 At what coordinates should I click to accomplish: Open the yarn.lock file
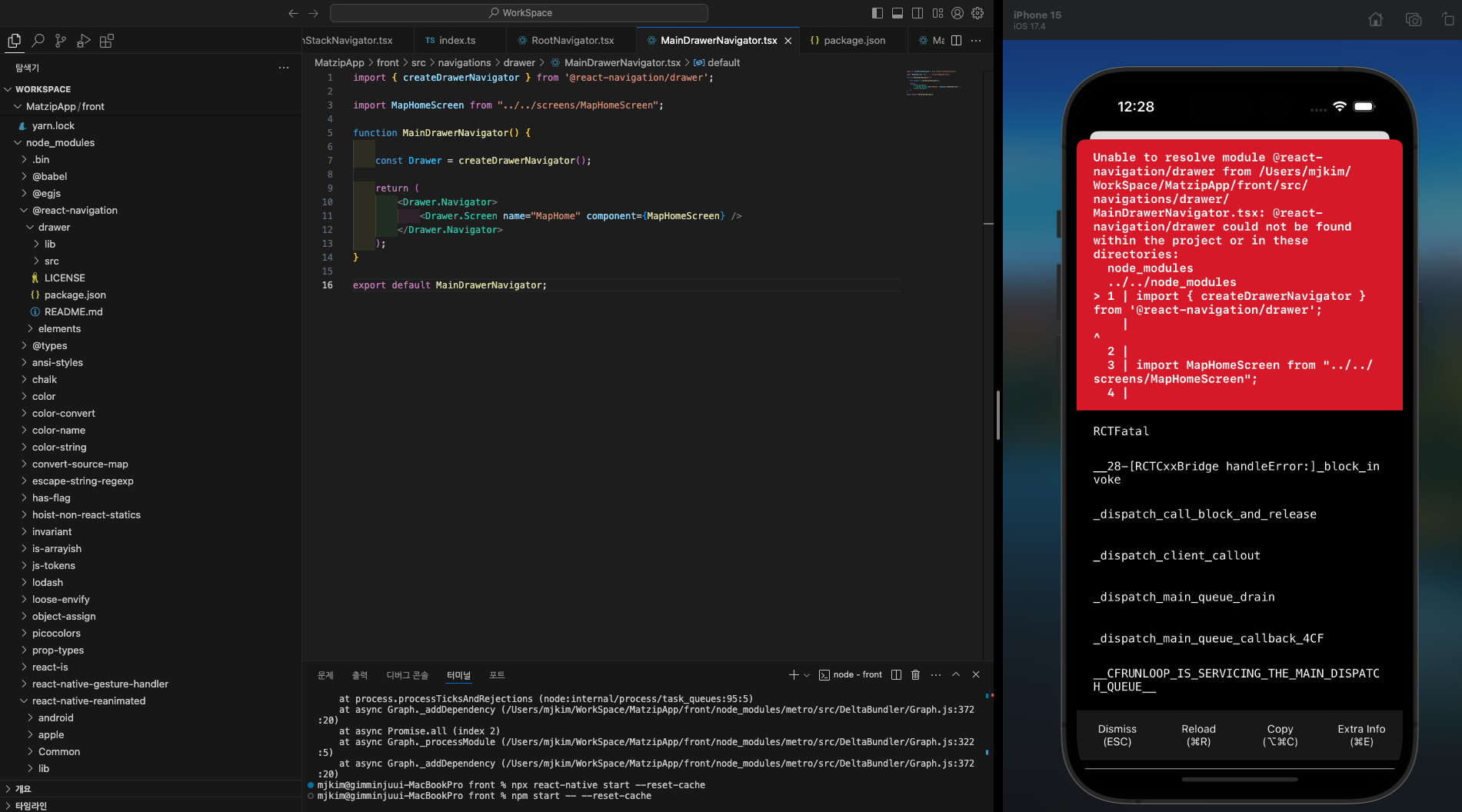[x=151, y=126]
